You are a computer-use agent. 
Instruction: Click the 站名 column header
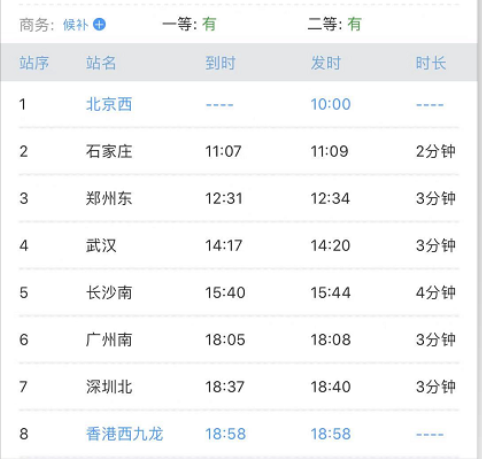point(101,63)
